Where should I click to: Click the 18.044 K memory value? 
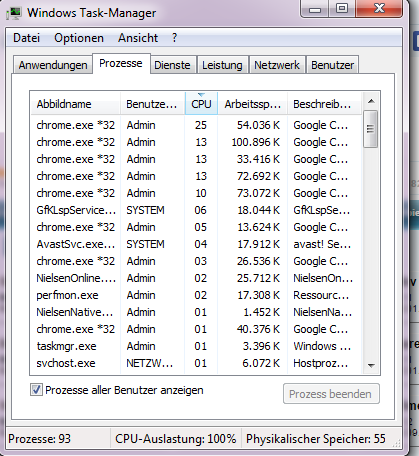(258, 210)
